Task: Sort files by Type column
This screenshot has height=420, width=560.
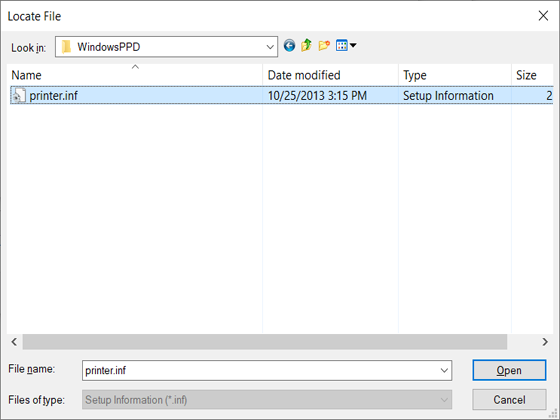Action: coord(455,75)
